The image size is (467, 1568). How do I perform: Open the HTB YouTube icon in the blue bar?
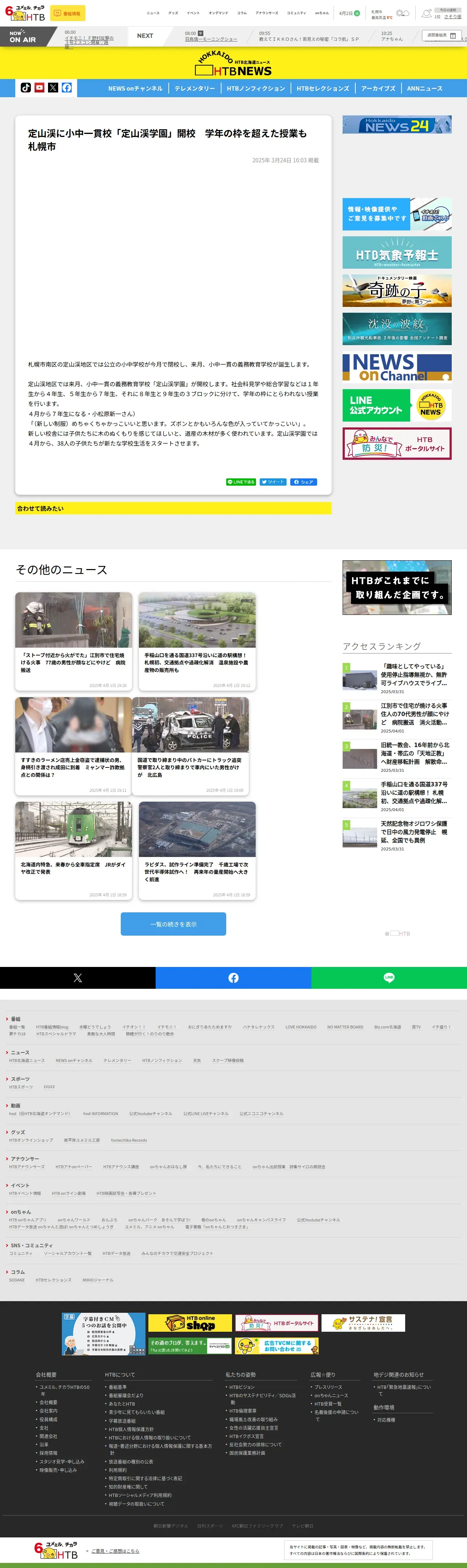coord(40,88)
